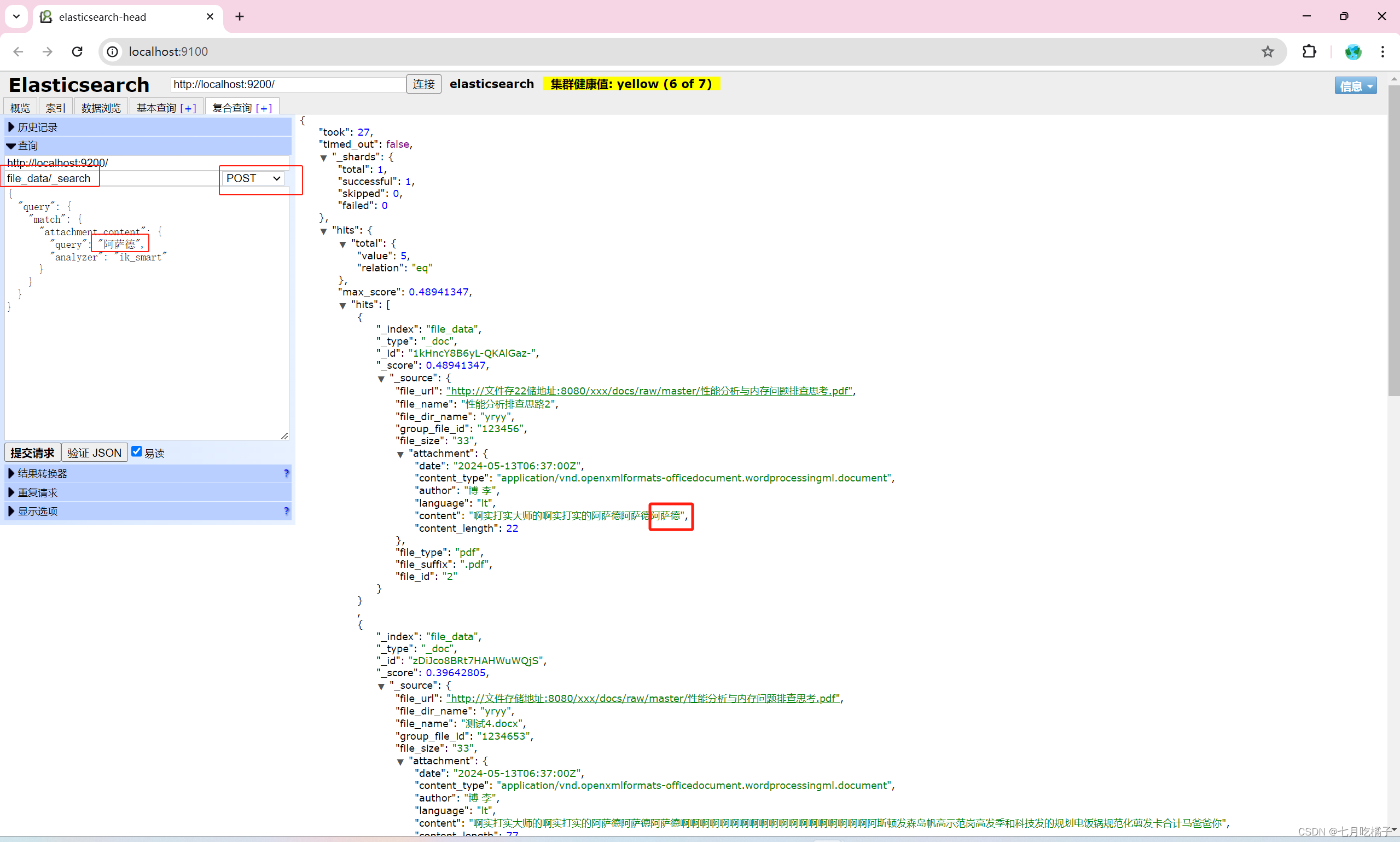The width and height of the screenshot is (1400, 842).
Task: Add a new 复合查询 tab with [+]
Action: [264, 108]
